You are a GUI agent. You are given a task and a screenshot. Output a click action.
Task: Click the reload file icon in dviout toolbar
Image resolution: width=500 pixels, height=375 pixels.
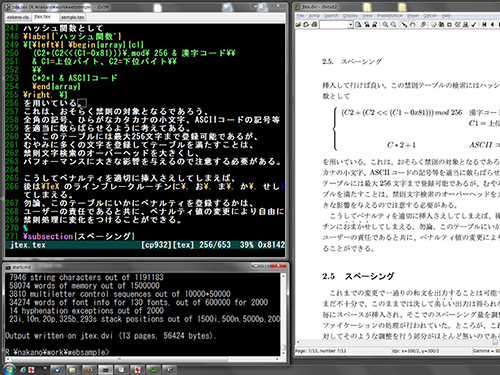306,24
